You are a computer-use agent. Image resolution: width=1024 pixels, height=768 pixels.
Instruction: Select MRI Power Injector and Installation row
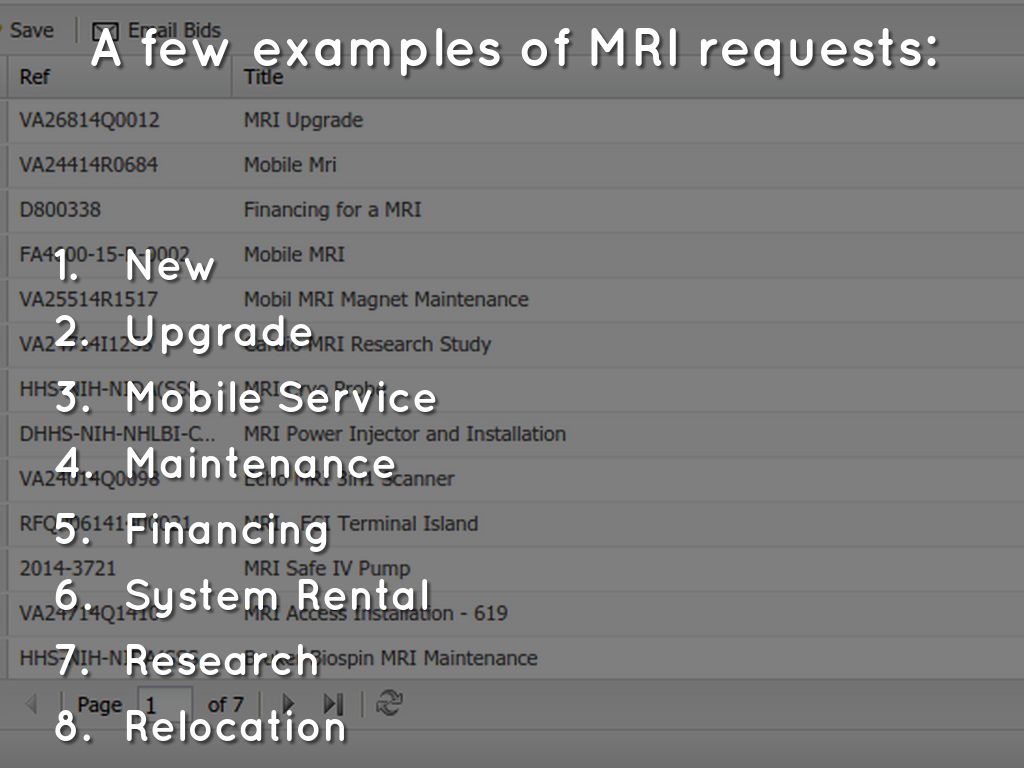pos(404,434)
